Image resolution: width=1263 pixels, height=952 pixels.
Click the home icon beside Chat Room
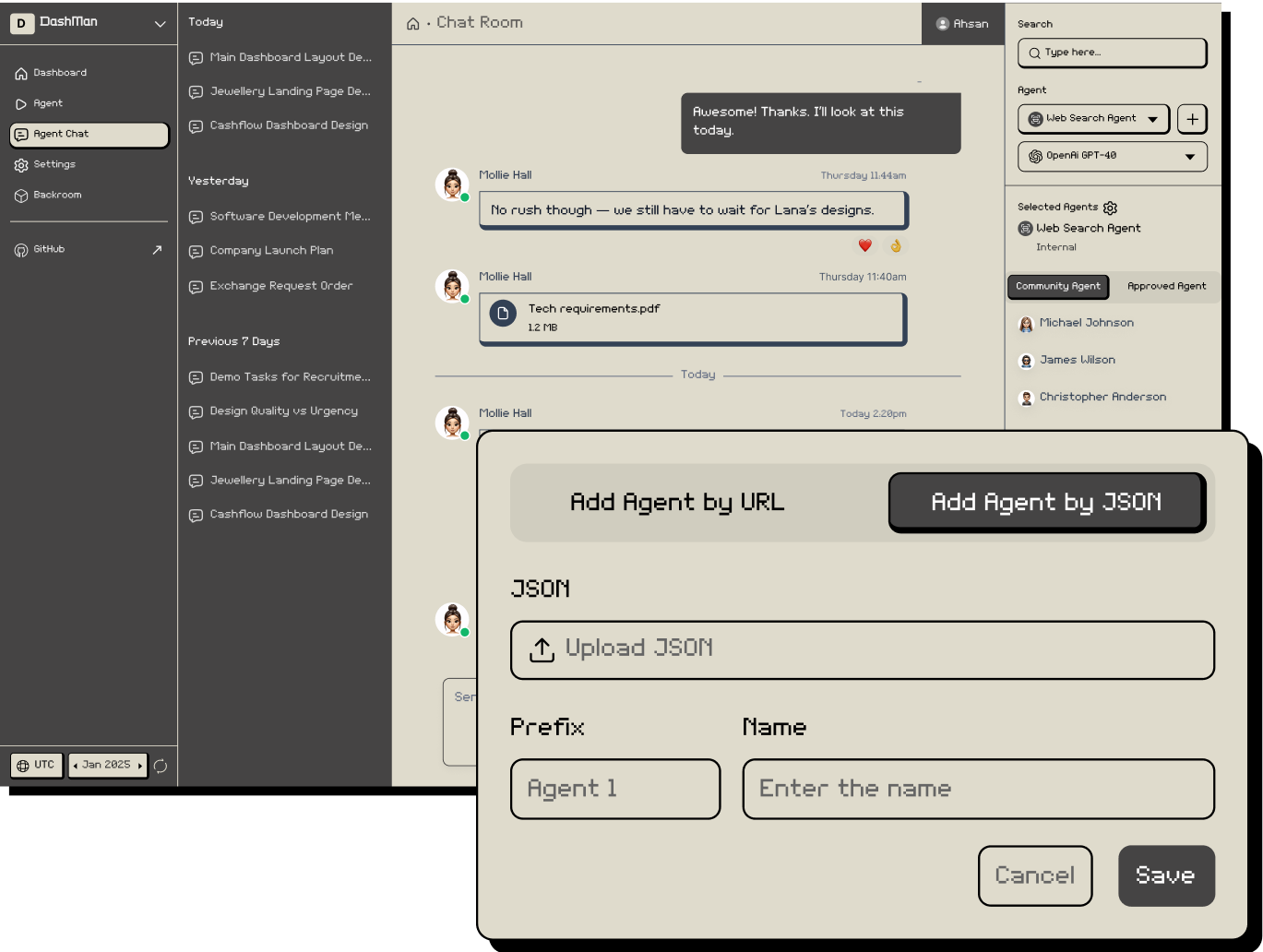click(412, 24)
